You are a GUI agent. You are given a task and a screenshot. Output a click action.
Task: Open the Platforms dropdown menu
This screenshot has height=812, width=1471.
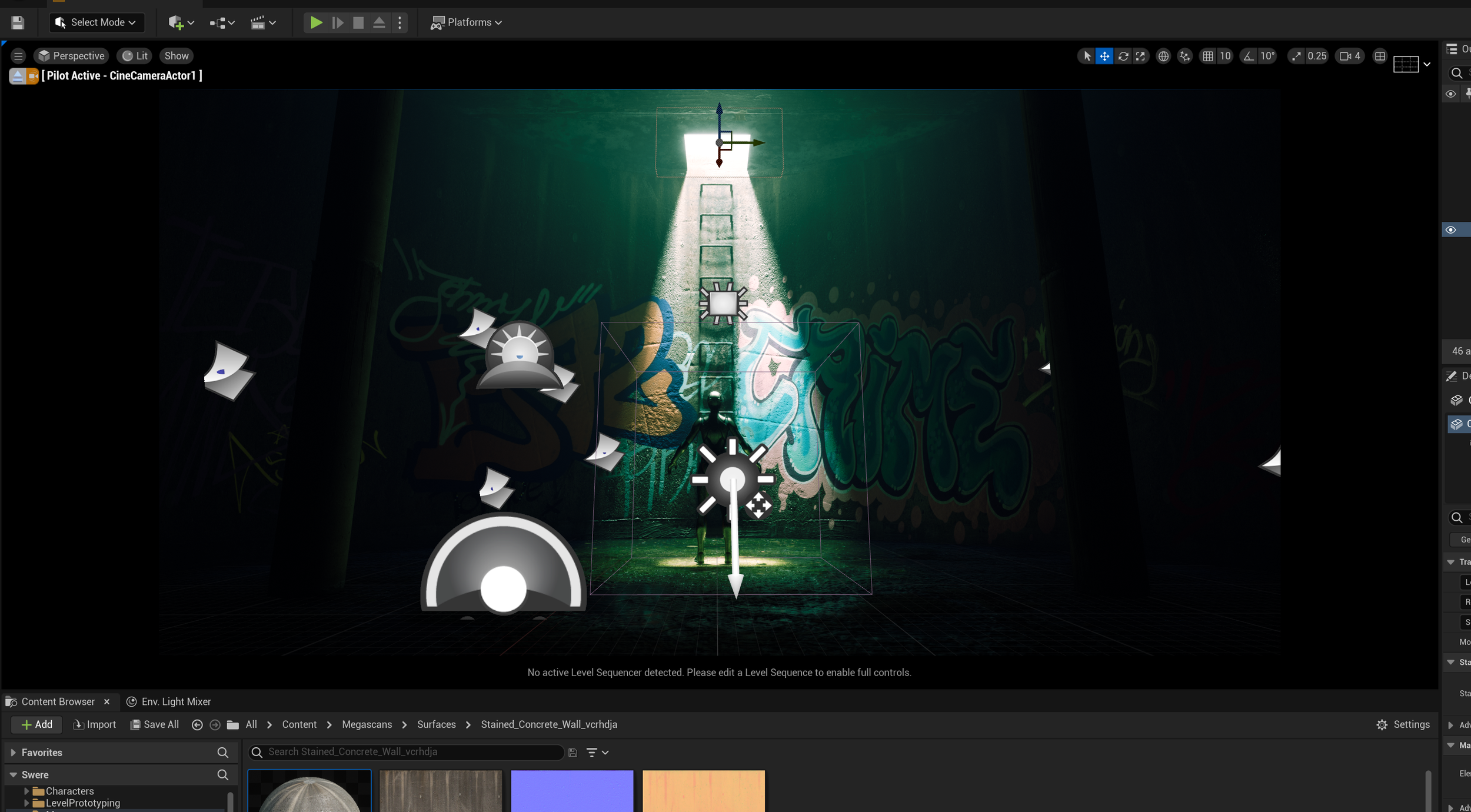point(467,22)
